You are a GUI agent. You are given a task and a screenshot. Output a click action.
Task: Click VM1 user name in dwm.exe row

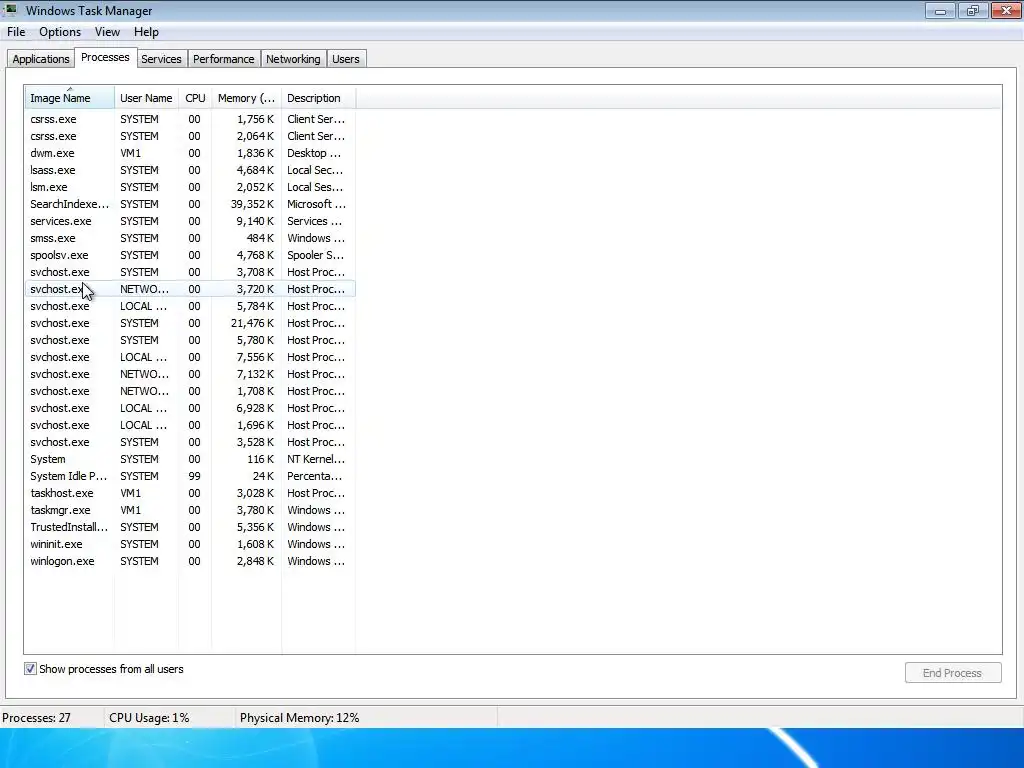131,153
